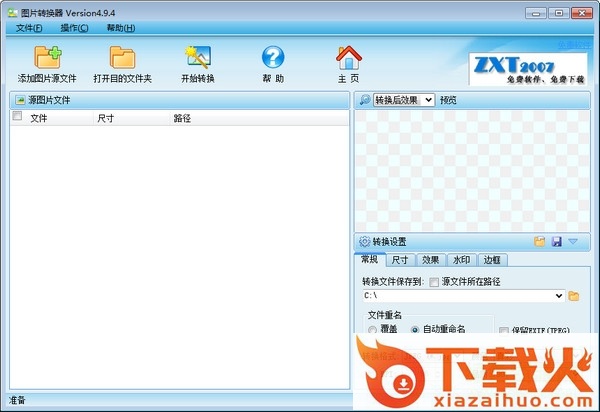Screen dimensions: 600x412
Task: Enable the 源文件所在路径 checkbox
Action: (x=434, y=282)
